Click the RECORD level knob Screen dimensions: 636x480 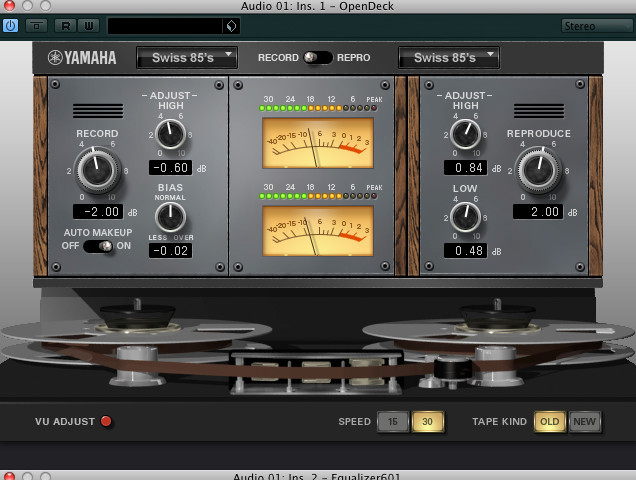[97, 170]
